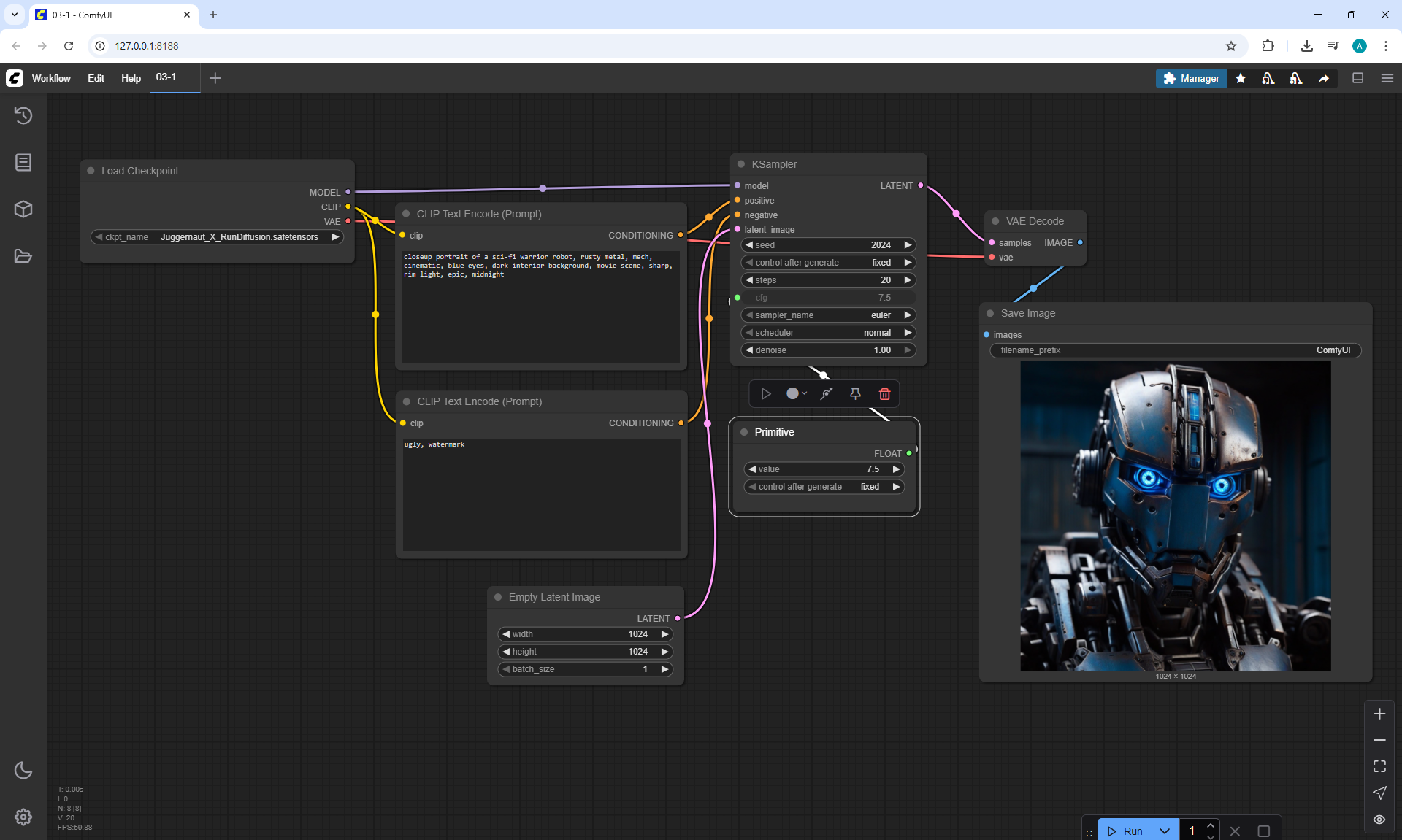Viewport: 1402px width, 840px height.
Task: Open the model library cube icon
Action: pos(23,209)
